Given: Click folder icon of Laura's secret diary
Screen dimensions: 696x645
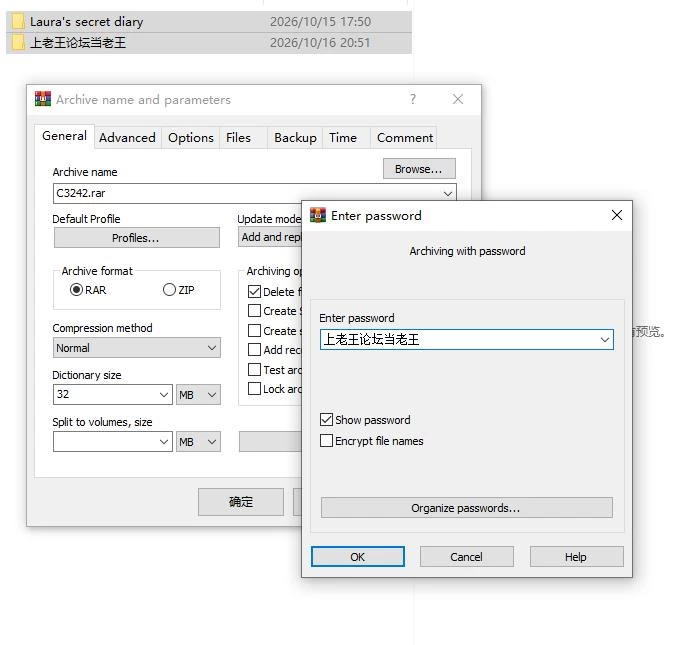Looking at the screenshot, I should (x=18, y=21).
